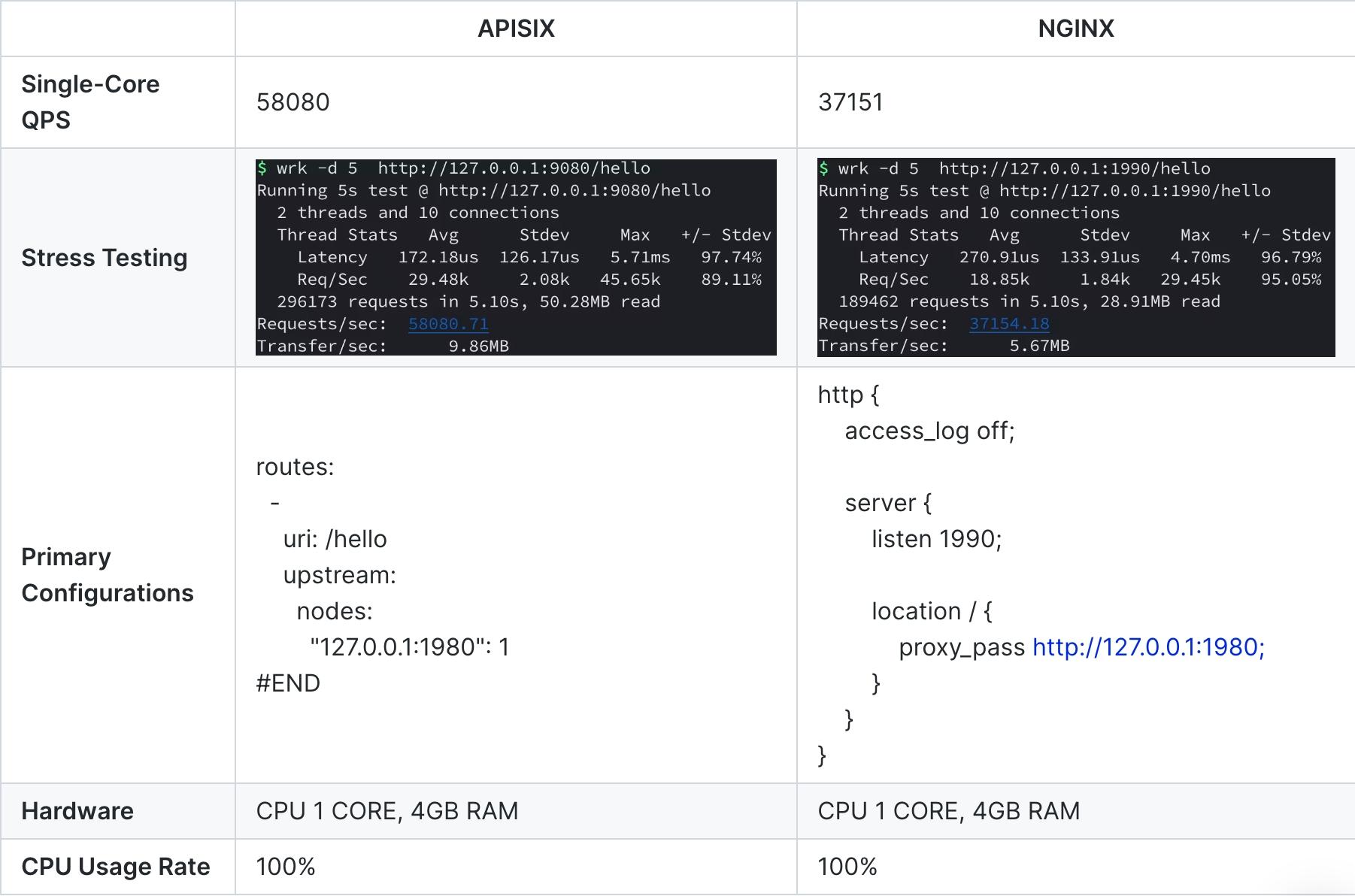Click the APISIX CPU 1 CORE 4GB RAM cell
Screen dimensions: 1355x896
click(387, 811)
